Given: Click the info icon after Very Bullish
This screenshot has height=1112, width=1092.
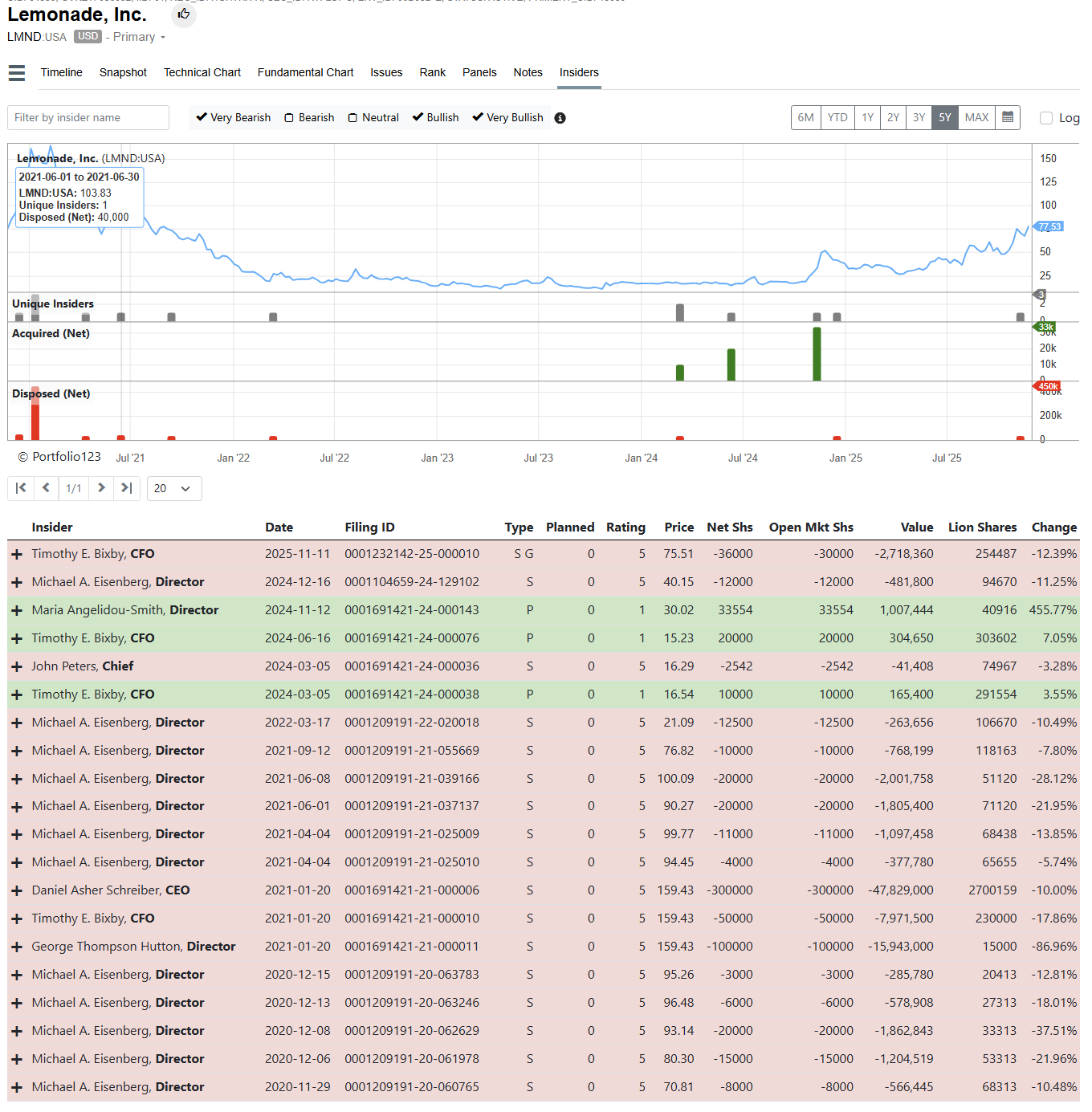Looking at the screenshot, I should point(560,118).
